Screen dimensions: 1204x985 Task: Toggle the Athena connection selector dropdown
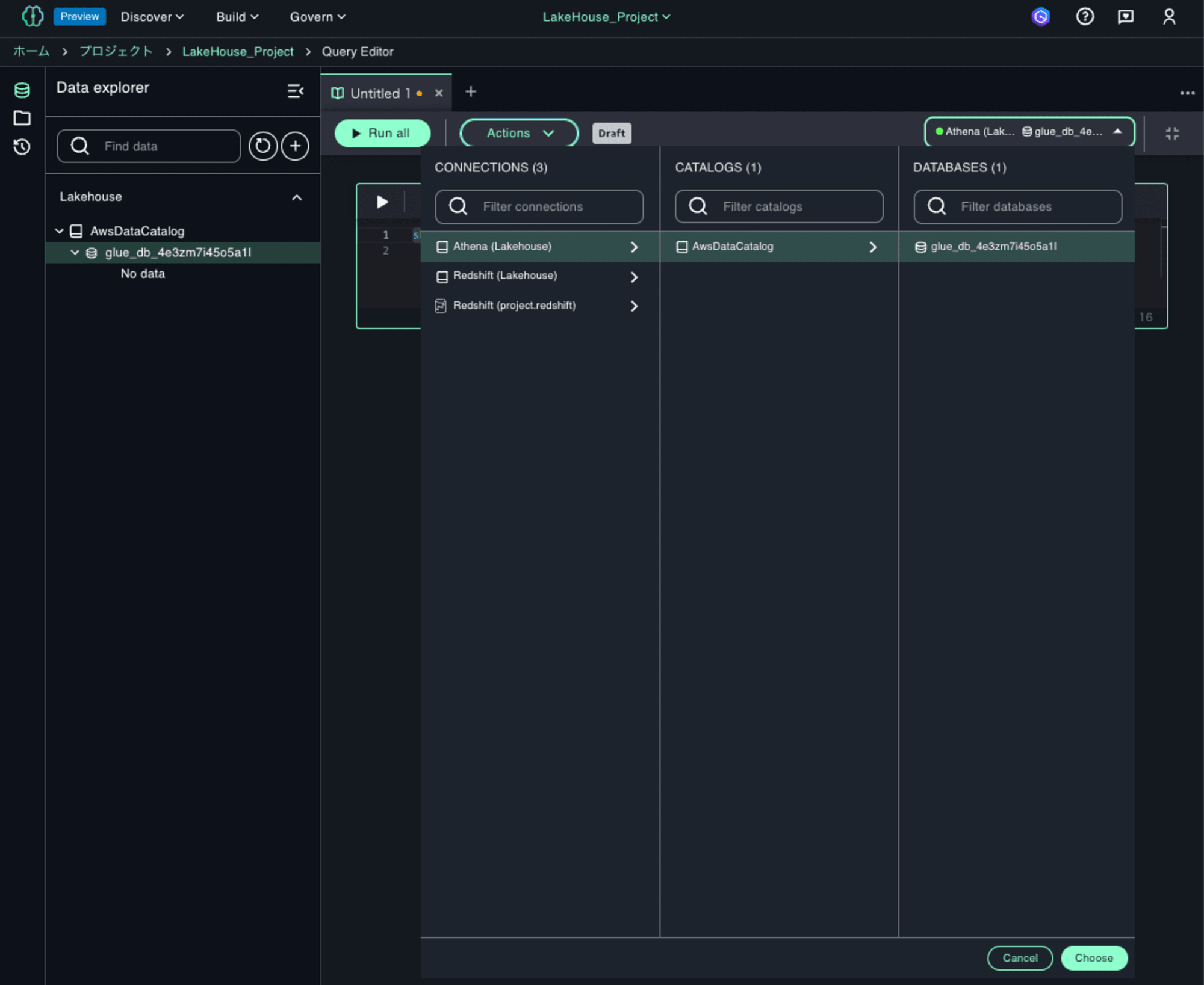tap(1029, 132)
